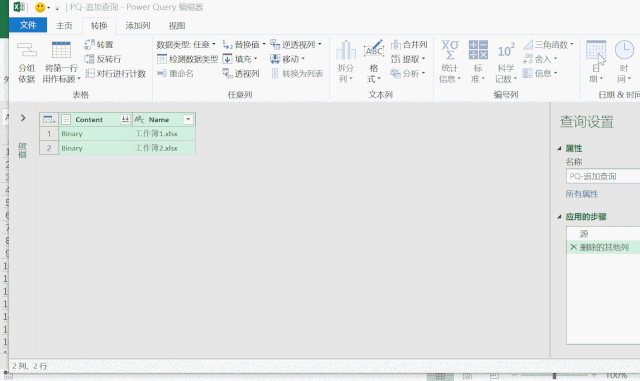This screenshot has width=640, height=381.
Task: Click 反转行 reverse rows
Action: (x=103, y=59)
